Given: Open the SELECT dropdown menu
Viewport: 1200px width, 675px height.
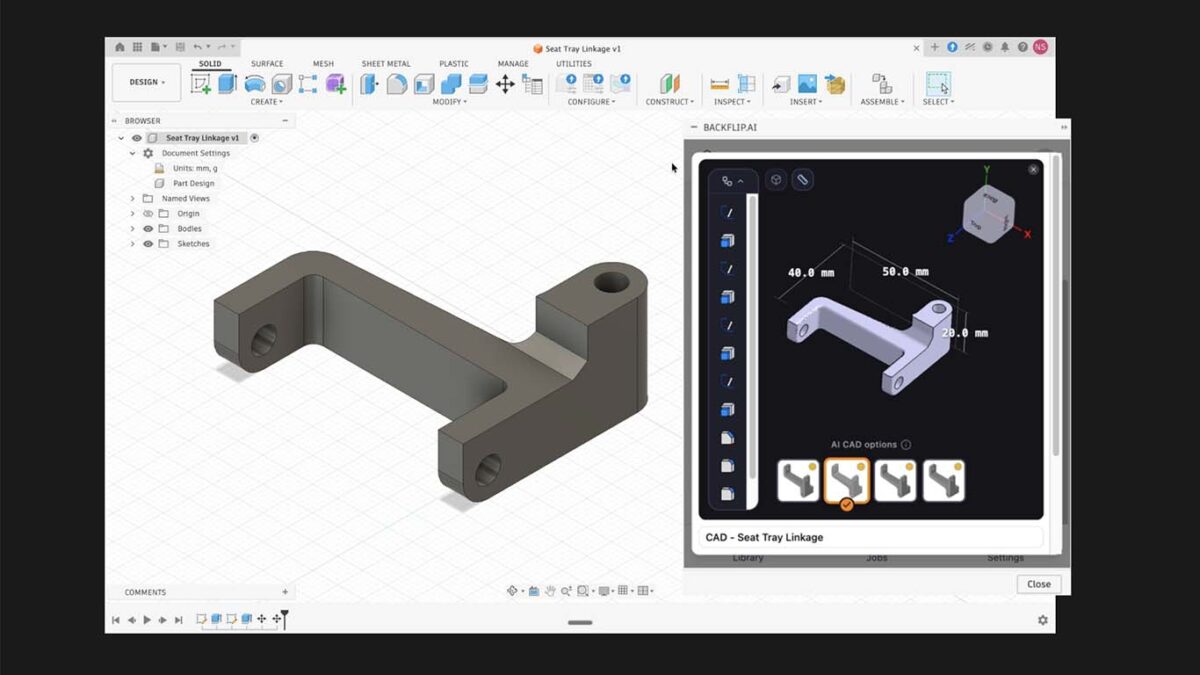Looking at the screenshot, I should (x=938, y=102).
